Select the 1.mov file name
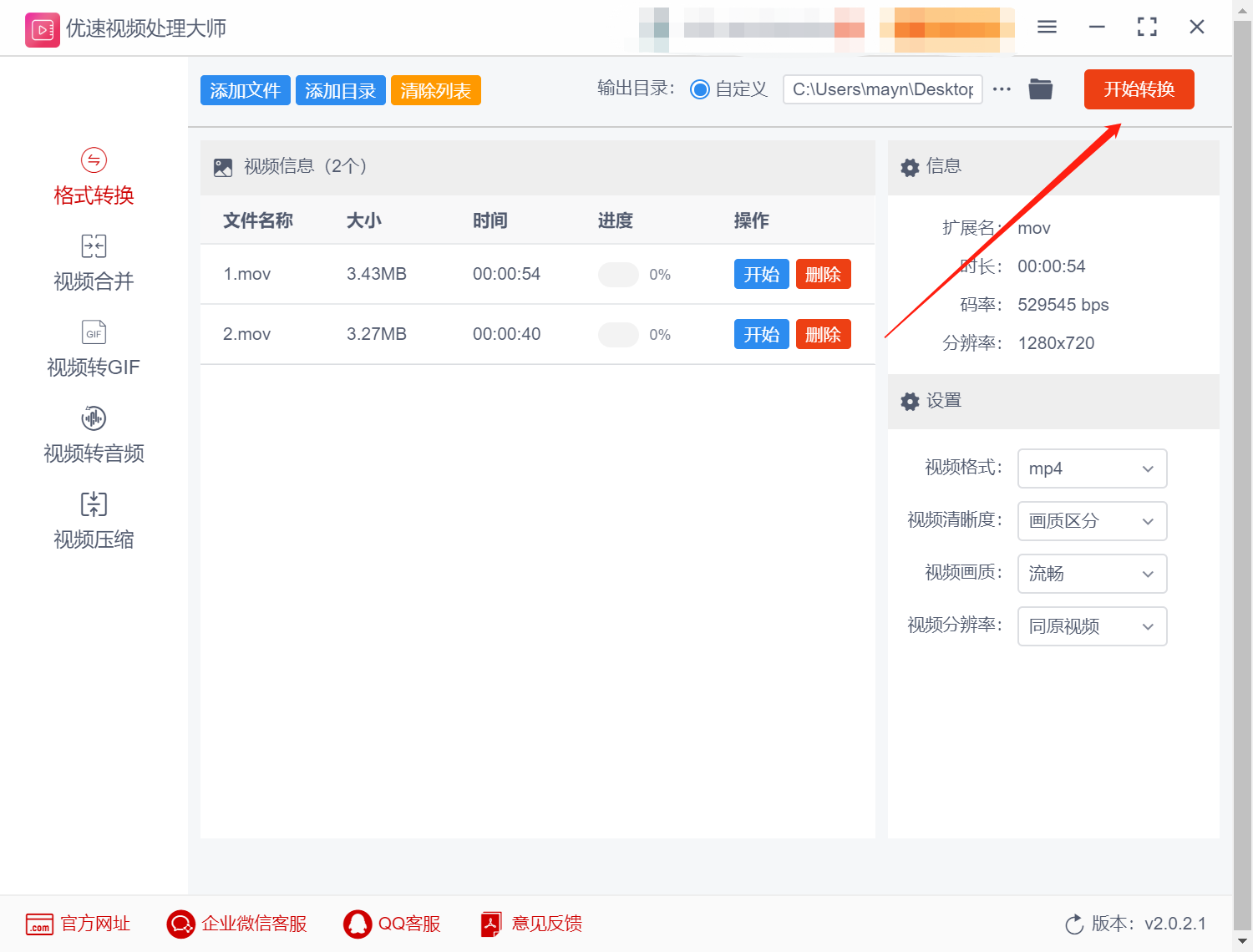The width and height of the screenshot is (1253, 952). point(247,274)
